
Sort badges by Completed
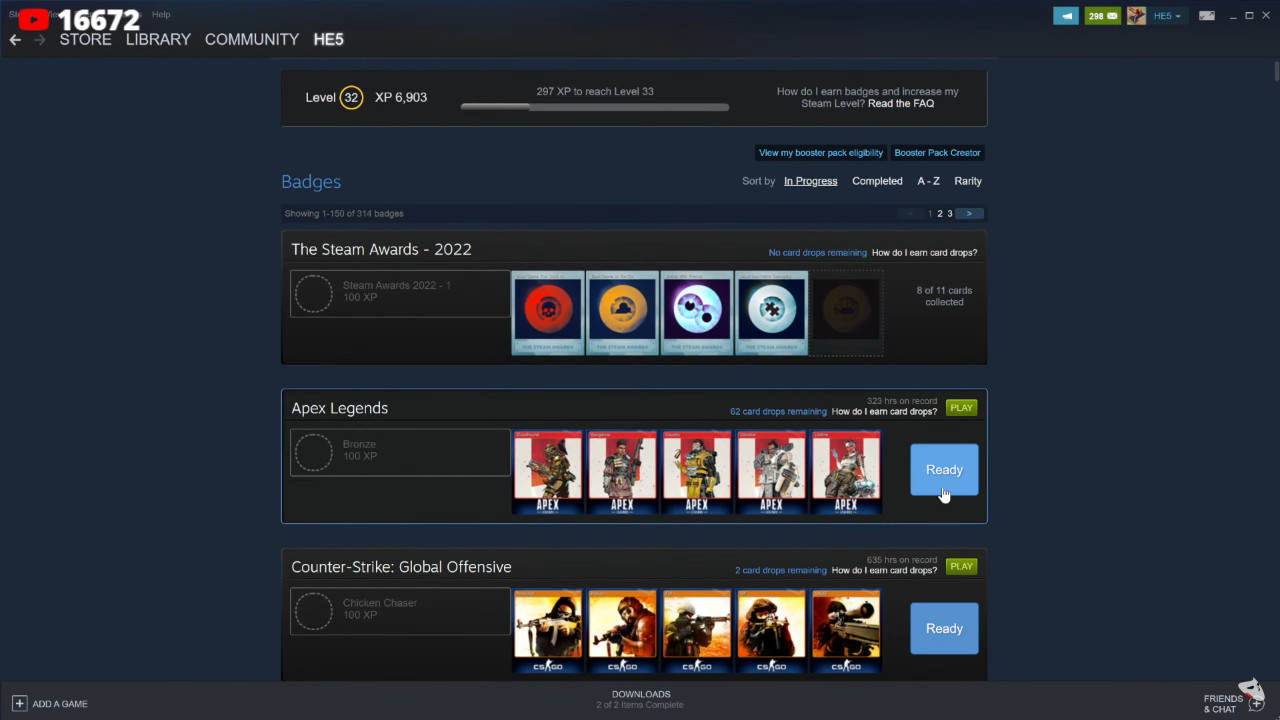point(877,181)
